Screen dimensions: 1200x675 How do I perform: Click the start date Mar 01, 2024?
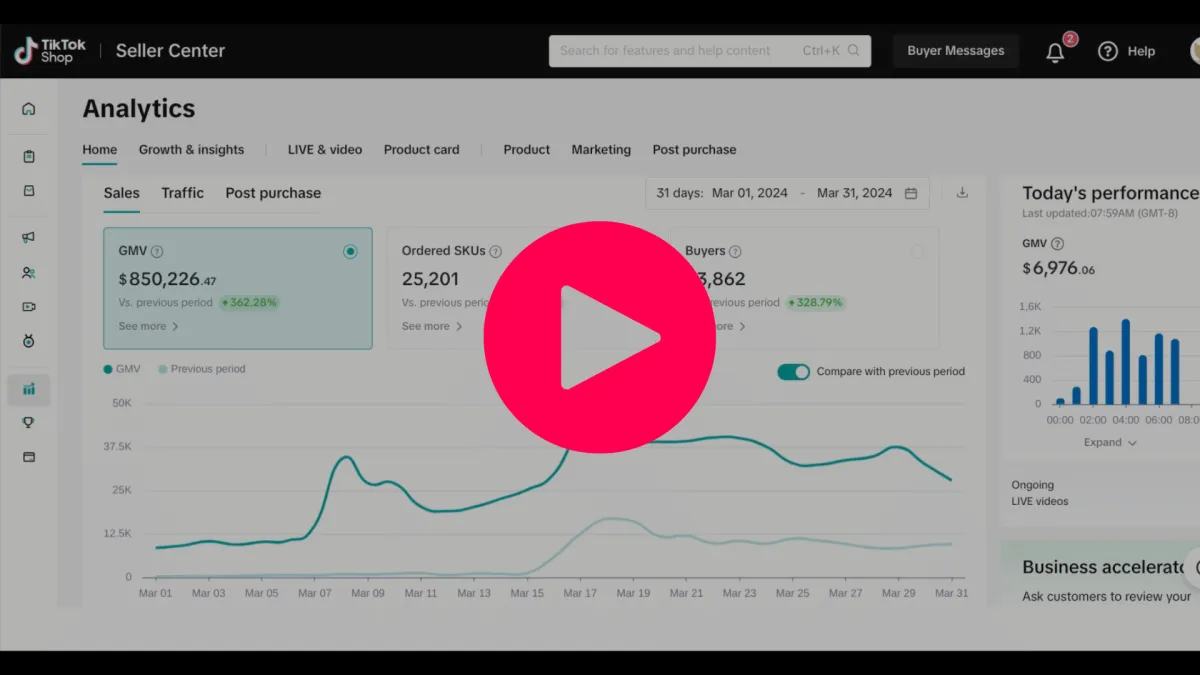tap(750, 193)
